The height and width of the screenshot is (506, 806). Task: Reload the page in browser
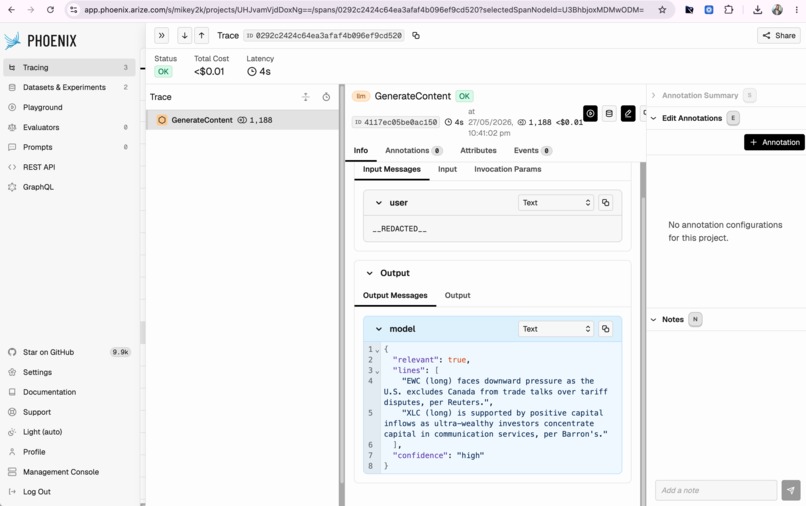(50, 10)
